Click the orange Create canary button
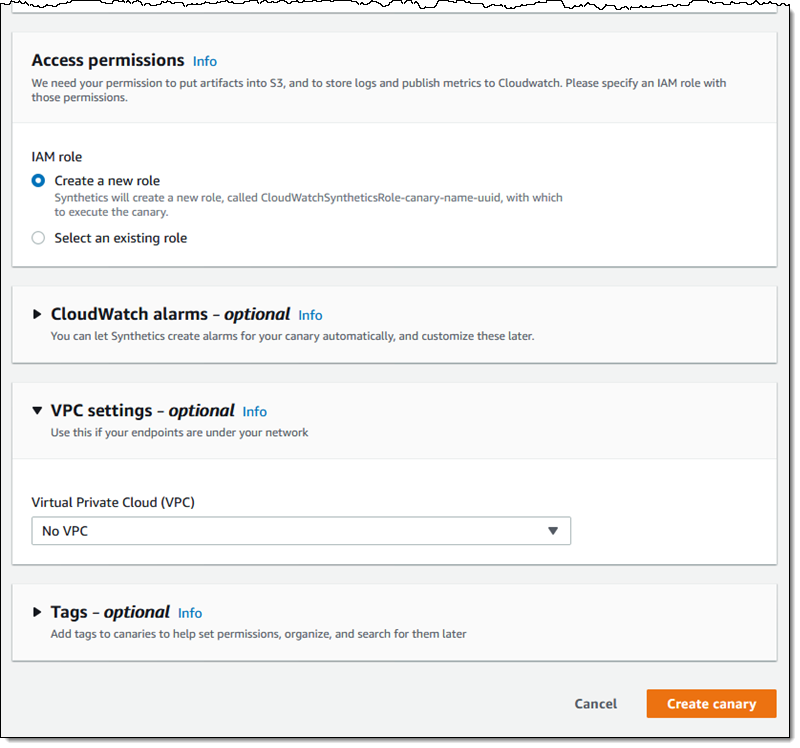This screenshot has width=800, height=748. tap(711, 704)
